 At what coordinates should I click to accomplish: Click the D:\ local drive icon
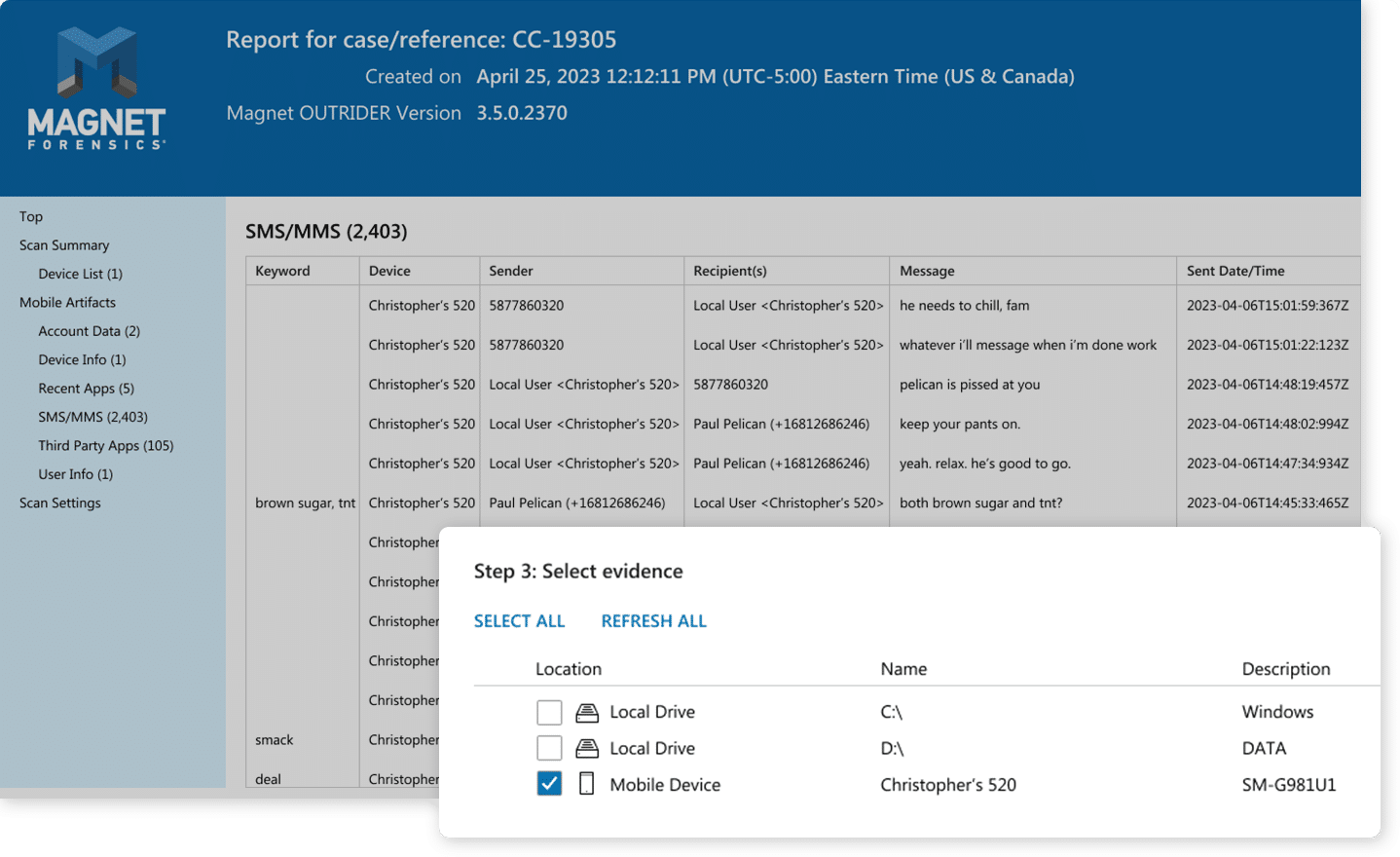click(x=587, y=749)
